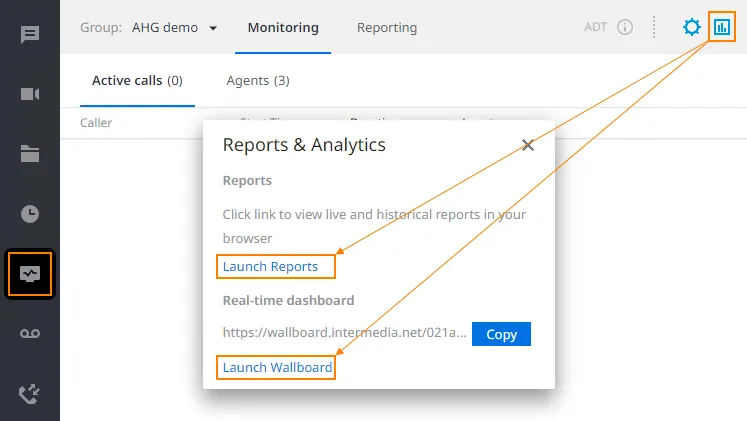Click the wallboard.intermedia.net URL text

pyautogui.click(x=344, y=332)
